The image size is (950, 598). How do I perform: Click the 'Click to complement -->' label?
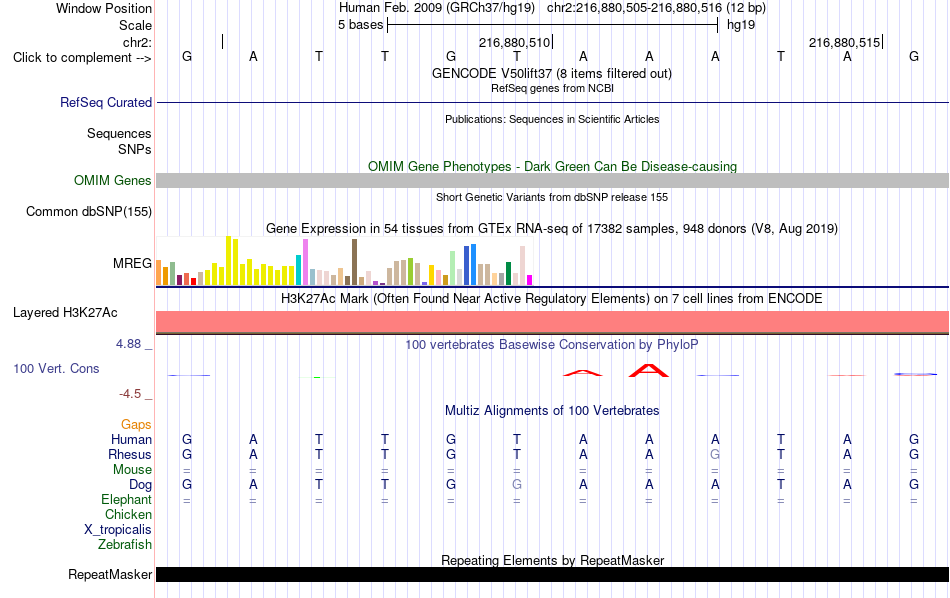(82, 58)
